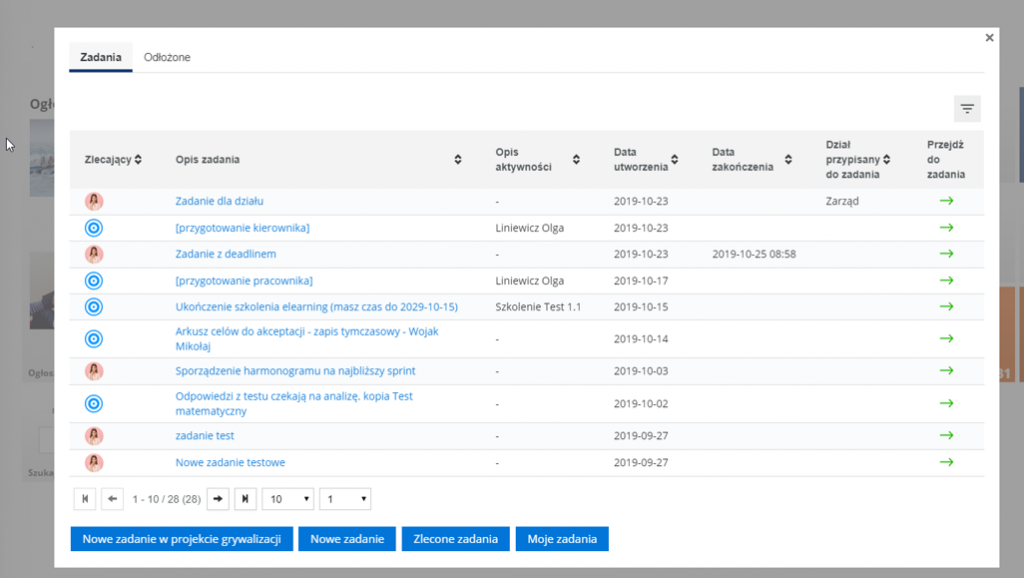Open 'Zlecone zadania' button
This screenshot has width=1024, height=578.
coord(455,539)
